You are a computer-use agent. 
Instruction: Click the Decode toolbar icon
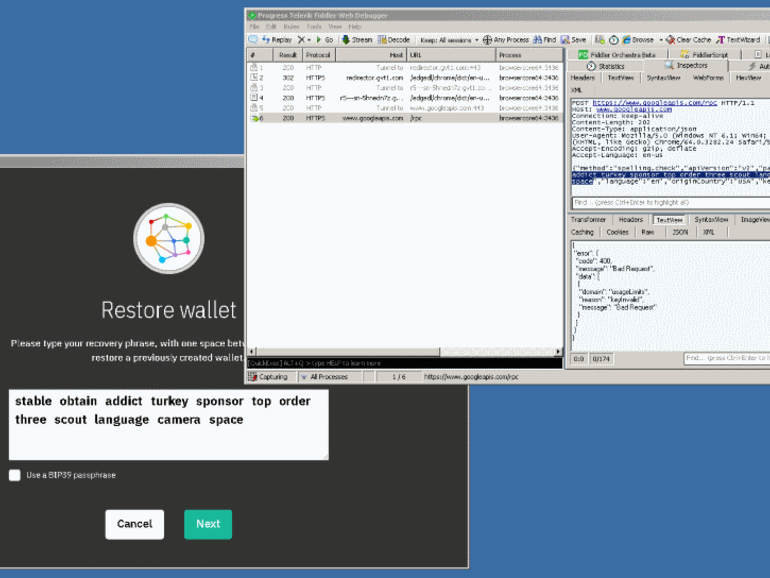[383, 40]
